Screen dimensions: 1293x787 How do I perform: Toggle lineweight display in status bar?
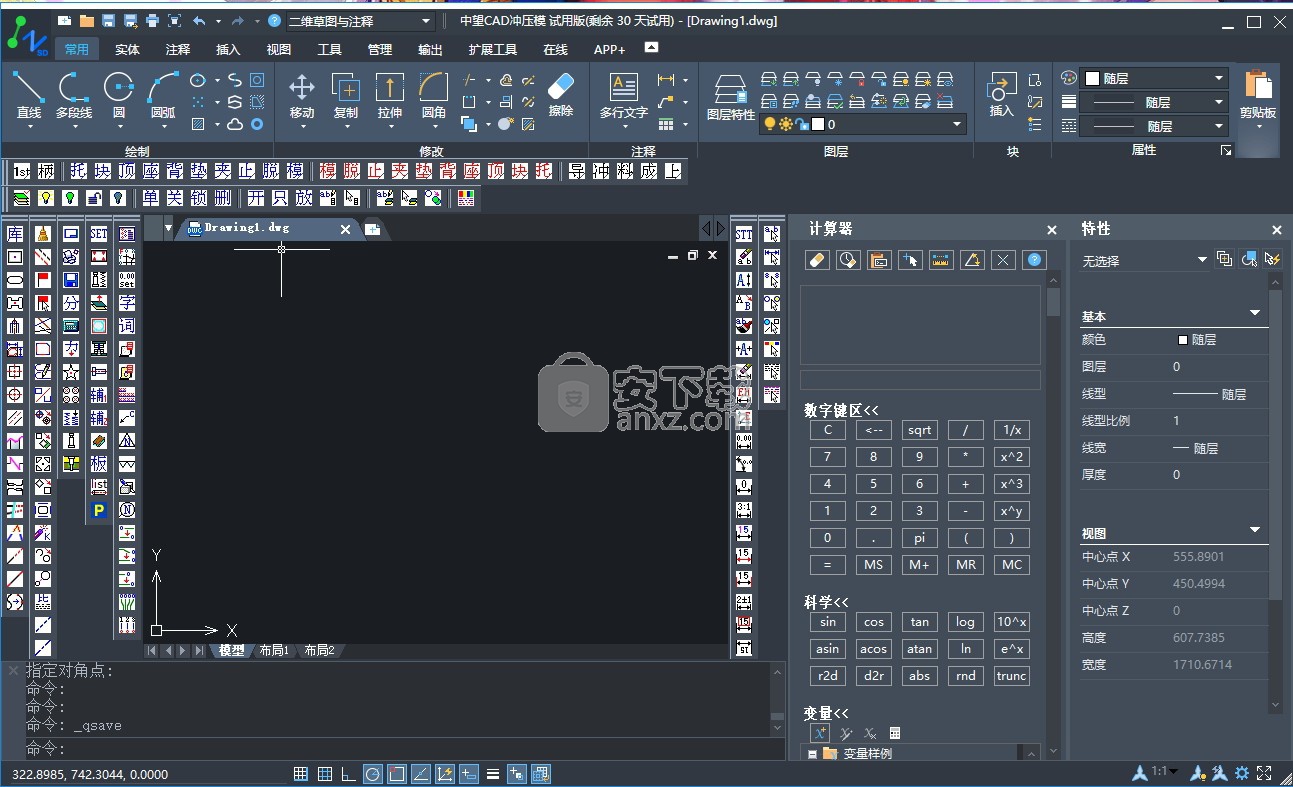[x=493, y=773]
